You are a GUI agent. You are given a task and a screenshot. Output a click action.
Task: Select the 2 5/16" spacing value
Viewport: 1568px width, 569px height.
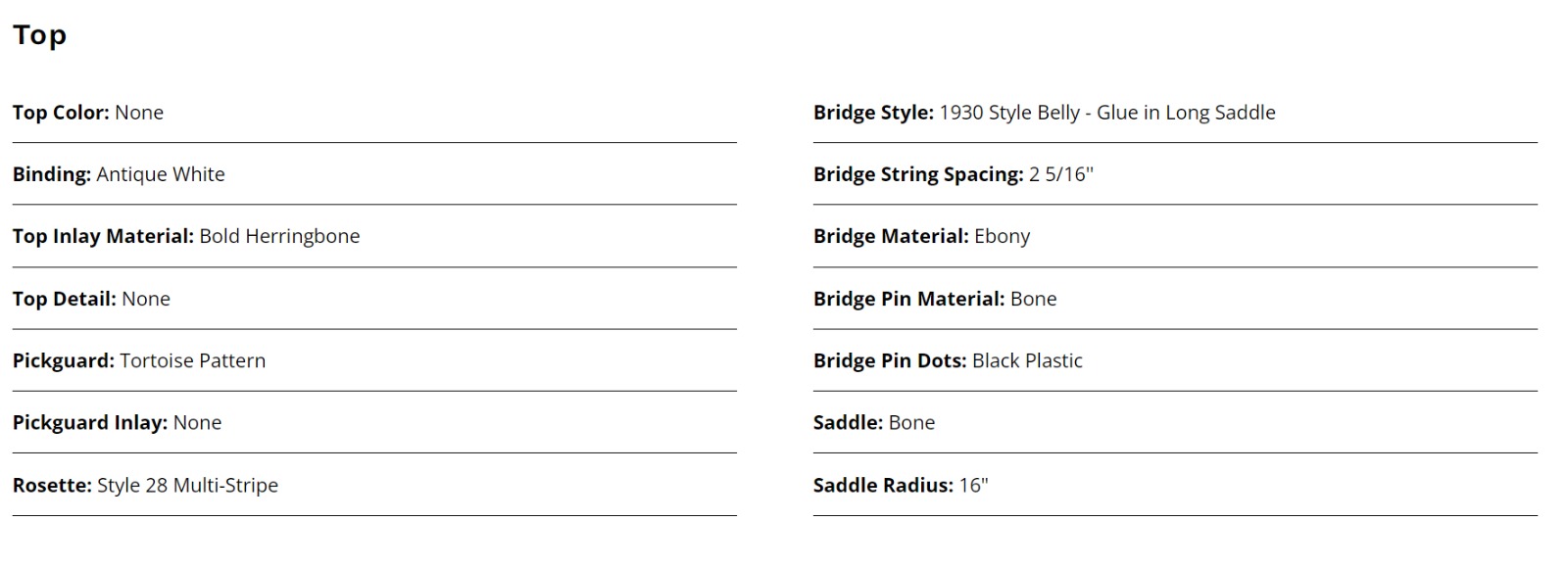pos(1061,174)
